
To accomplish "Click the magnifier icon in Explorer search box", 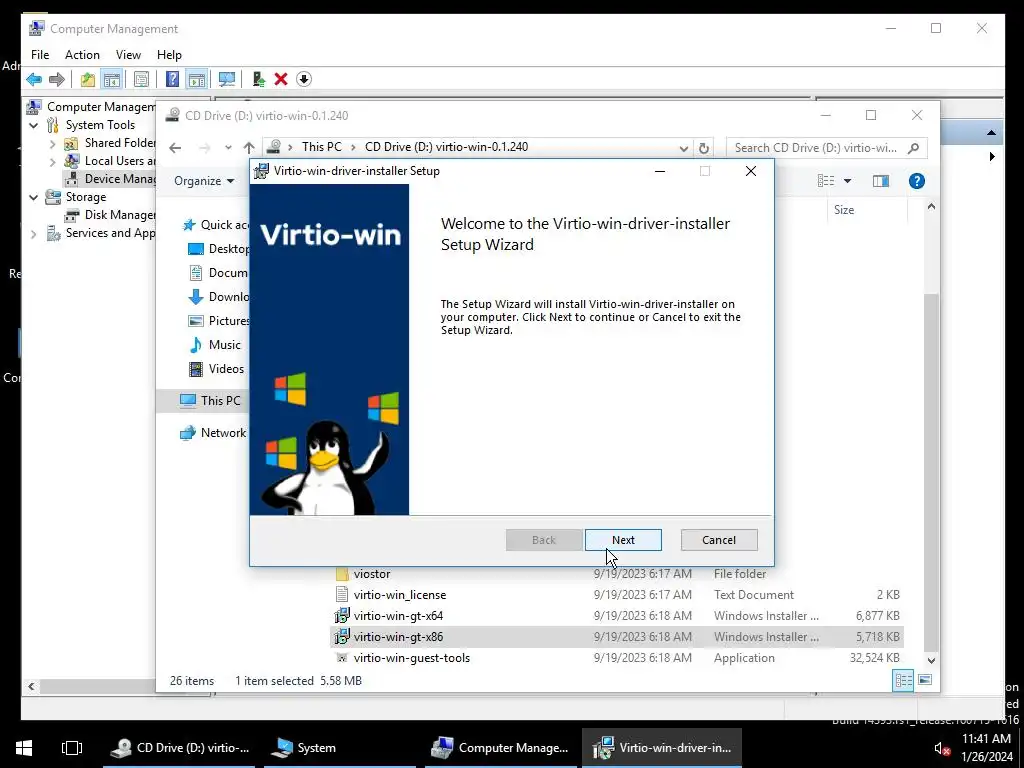I will pos(913,148).
